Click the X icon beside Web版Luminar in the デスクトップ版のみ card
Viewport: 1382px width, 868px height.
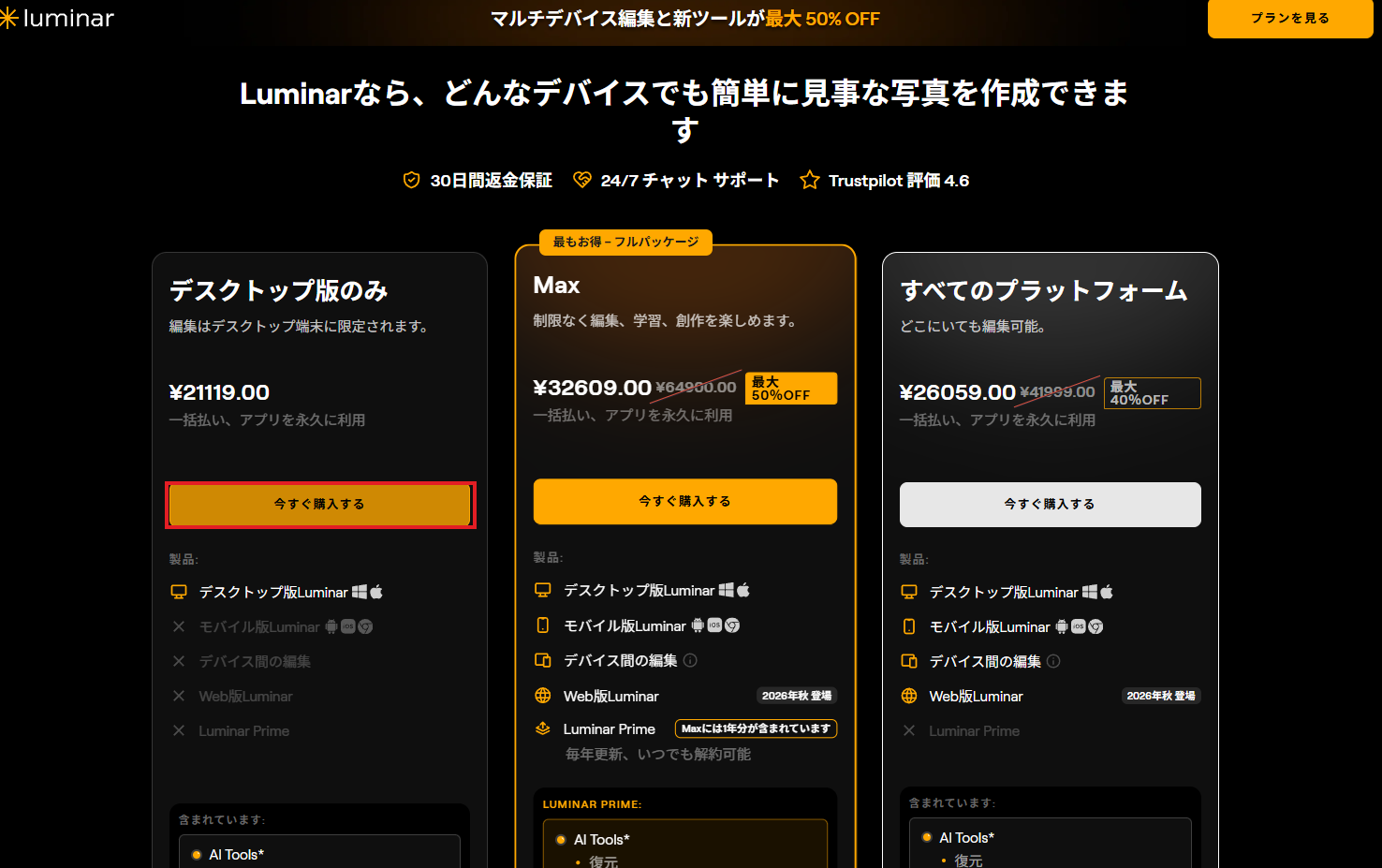[x=179, y=696]
